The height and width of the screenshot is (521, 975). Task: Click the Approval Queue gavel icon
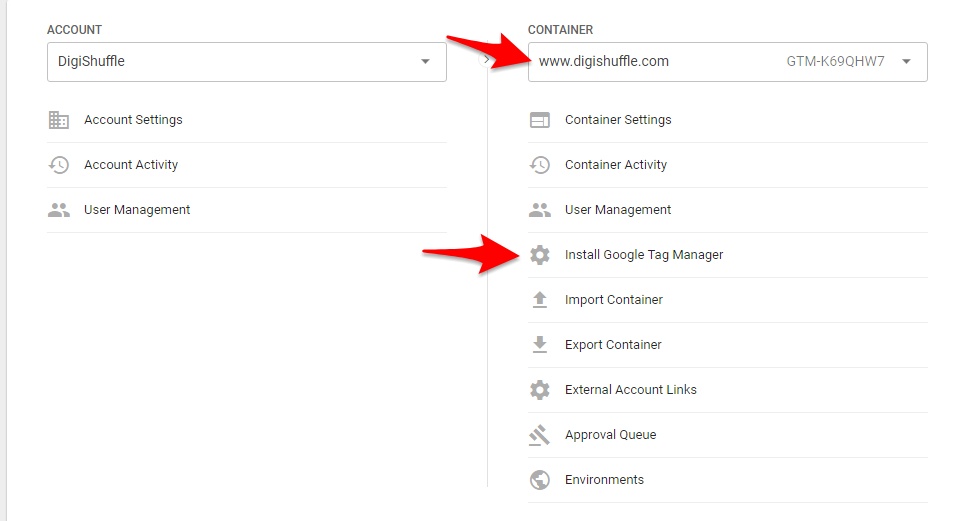540,435
